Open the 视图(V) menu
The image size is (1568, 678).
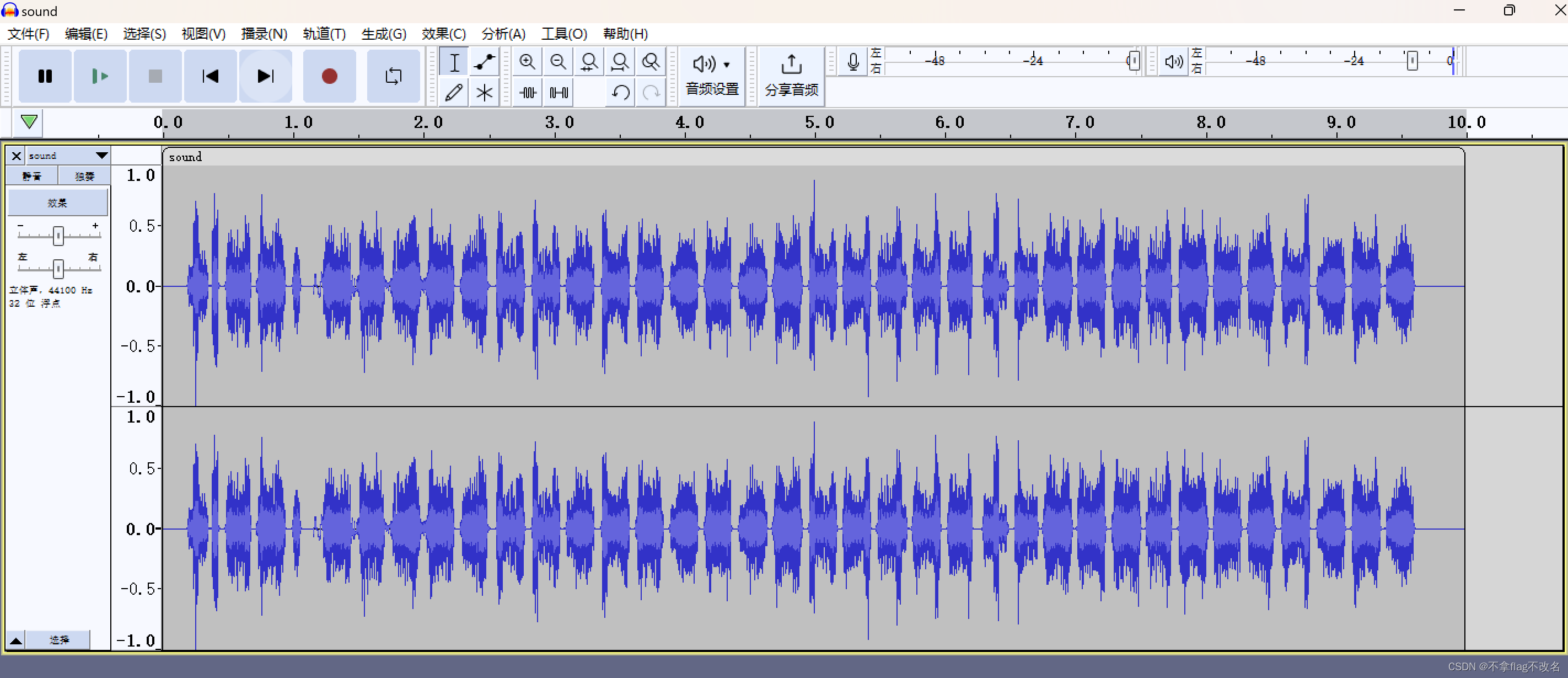203,34
